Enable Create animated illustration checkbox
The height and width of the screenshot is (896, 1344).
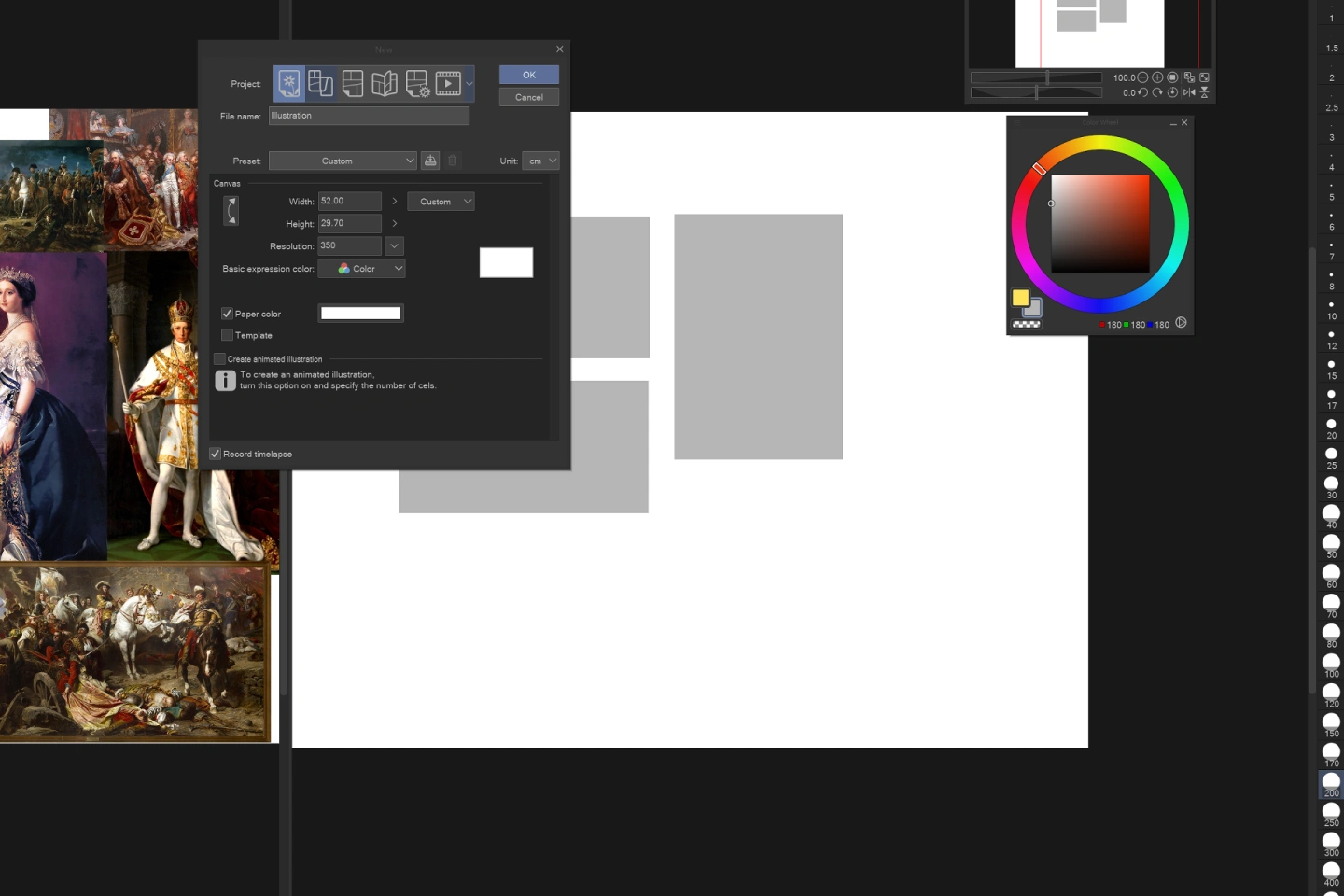click(x=219, y=359)
